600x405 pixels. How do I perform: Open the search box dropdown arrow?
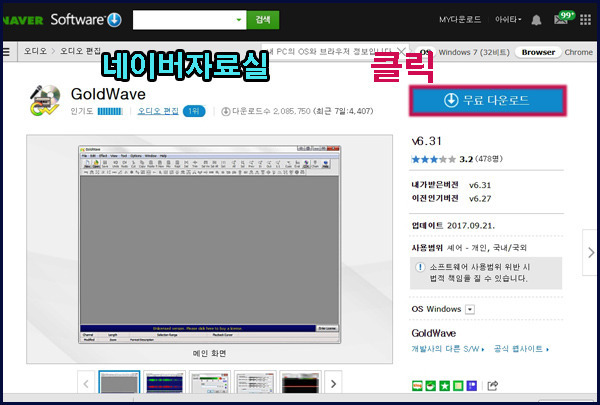pos(239,20)
